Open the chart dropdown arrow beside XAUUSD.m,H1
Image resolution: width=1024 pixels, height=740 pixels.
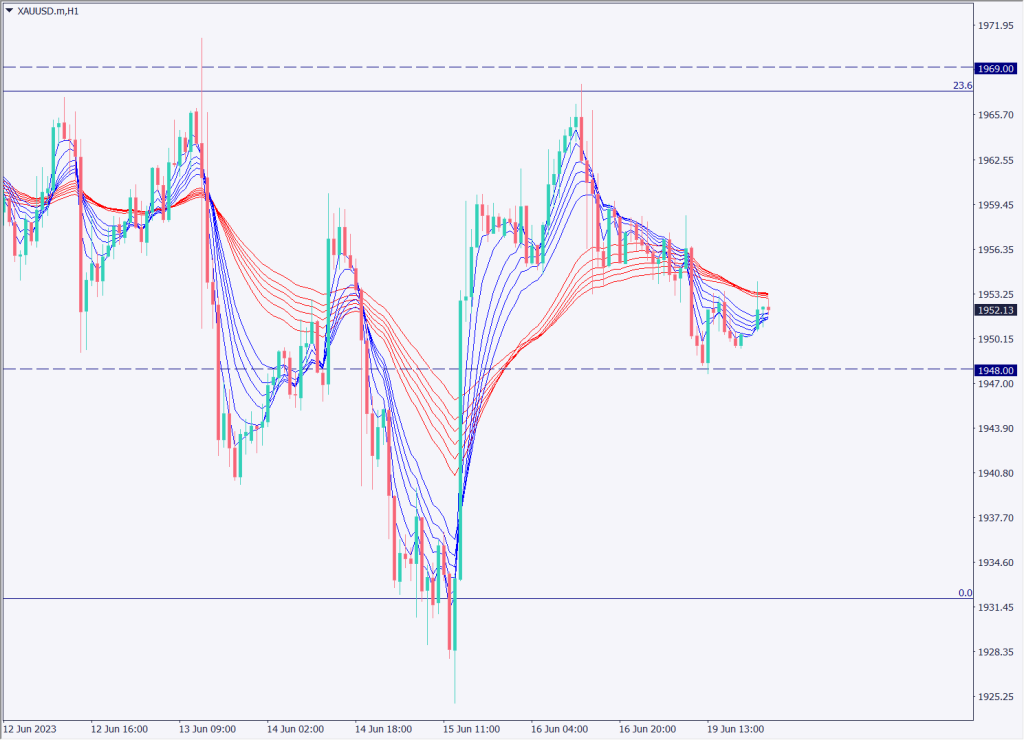tap(9, 9)
